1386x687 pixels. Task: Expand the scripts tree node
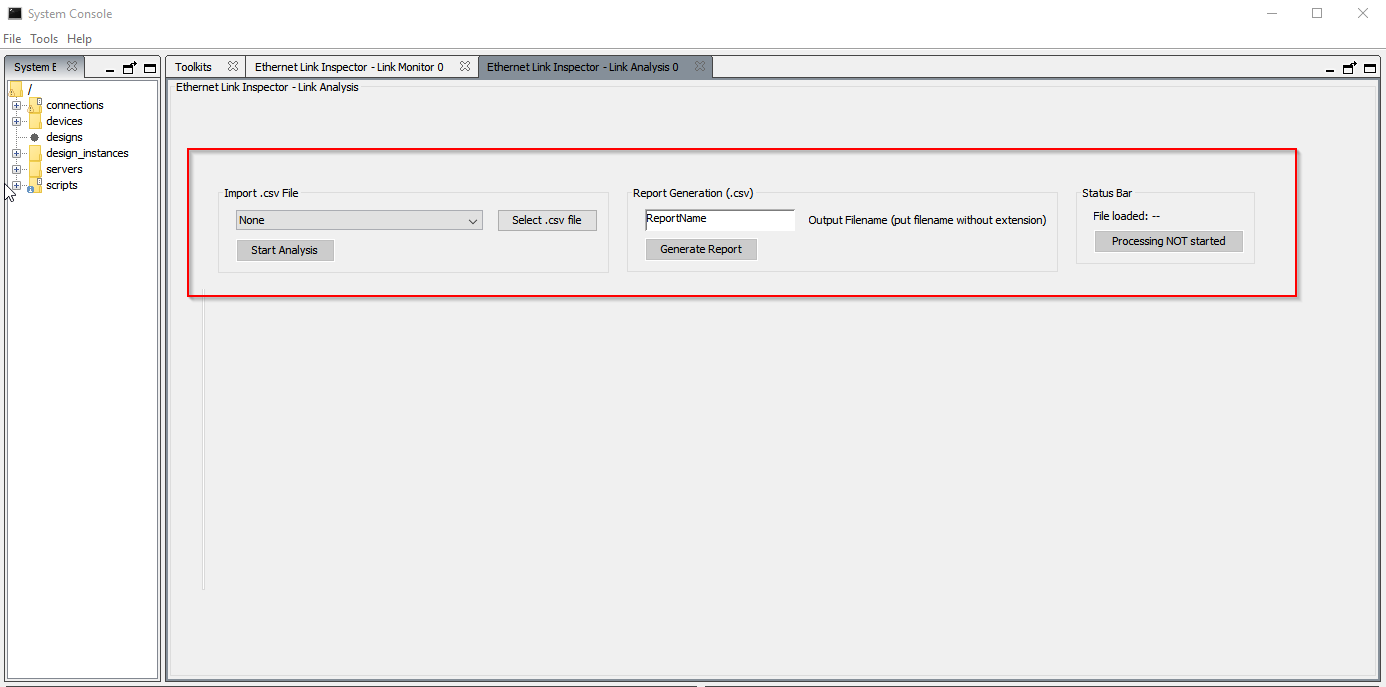point(16,185)
